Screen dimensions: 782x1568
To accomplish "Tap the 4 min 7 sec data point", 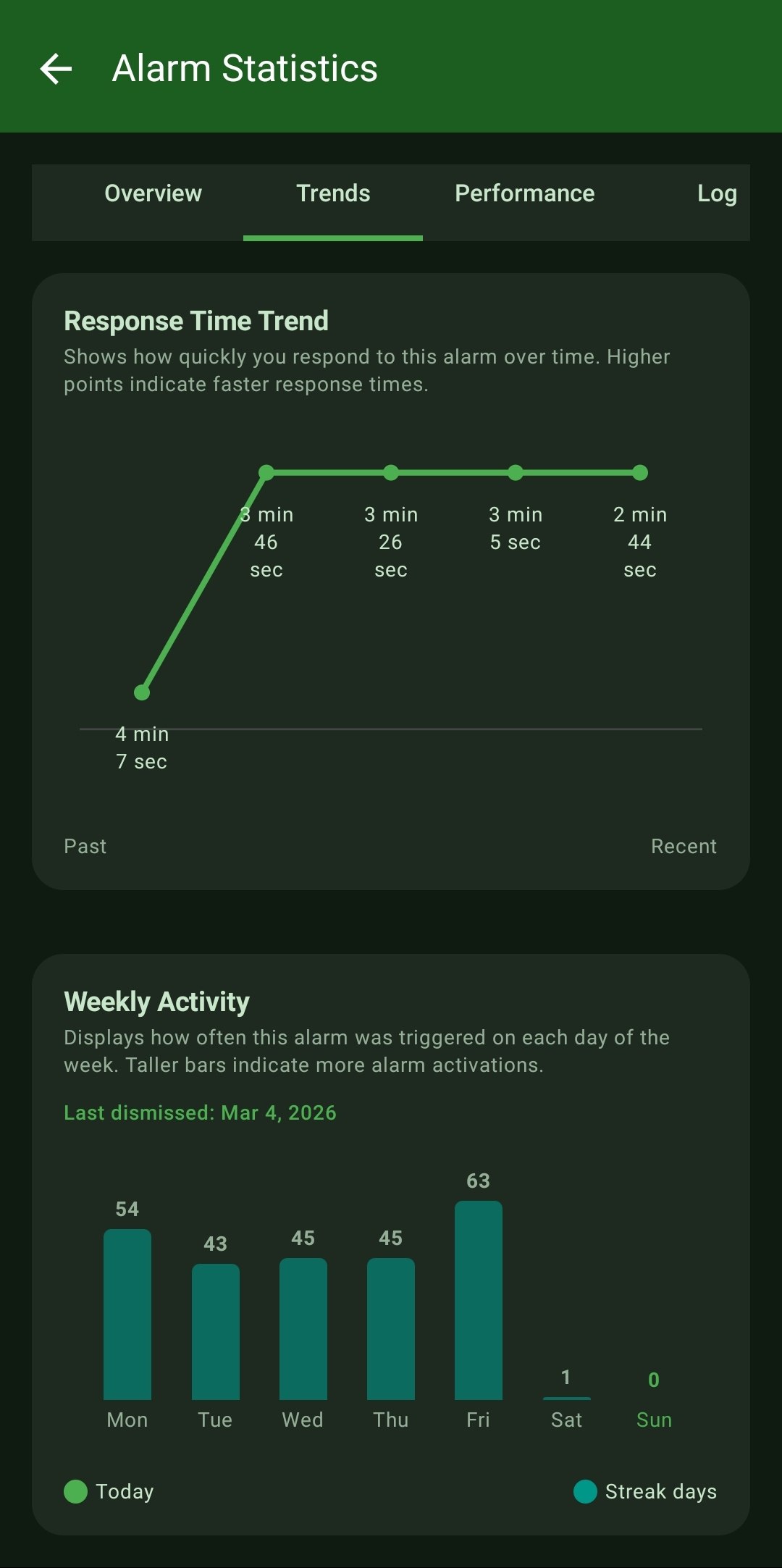I will [142, 693].
